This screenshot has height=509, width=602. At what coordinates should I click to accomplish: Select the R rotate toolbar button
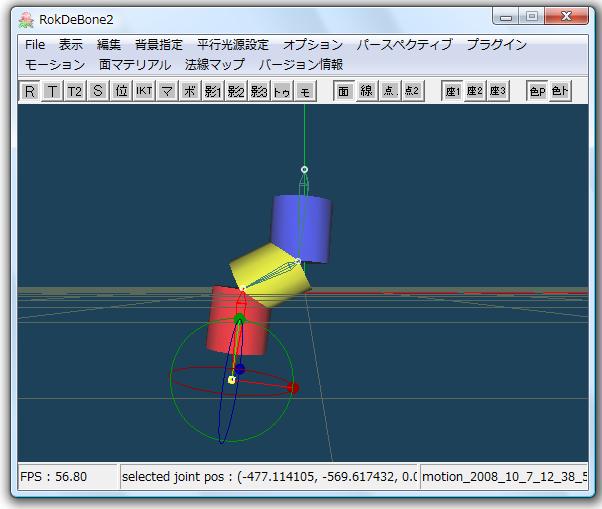[30, 91]
